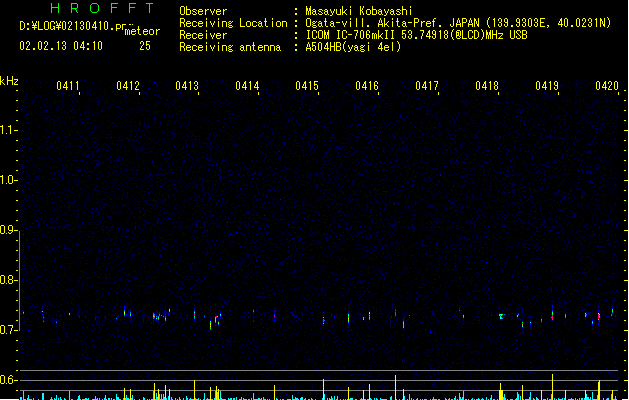
Task: Click the Receiving antenna label
Action: pyautogui.click(x=230, y=47)
